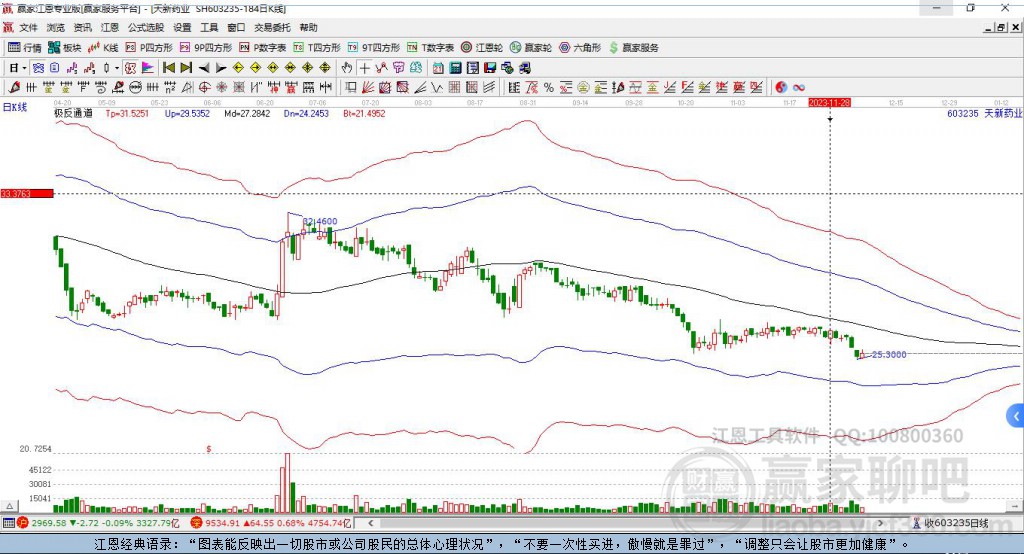Viewport: 1024px width, 554px height.
Task: Select the red circular target tool
Action: point(204,87)
